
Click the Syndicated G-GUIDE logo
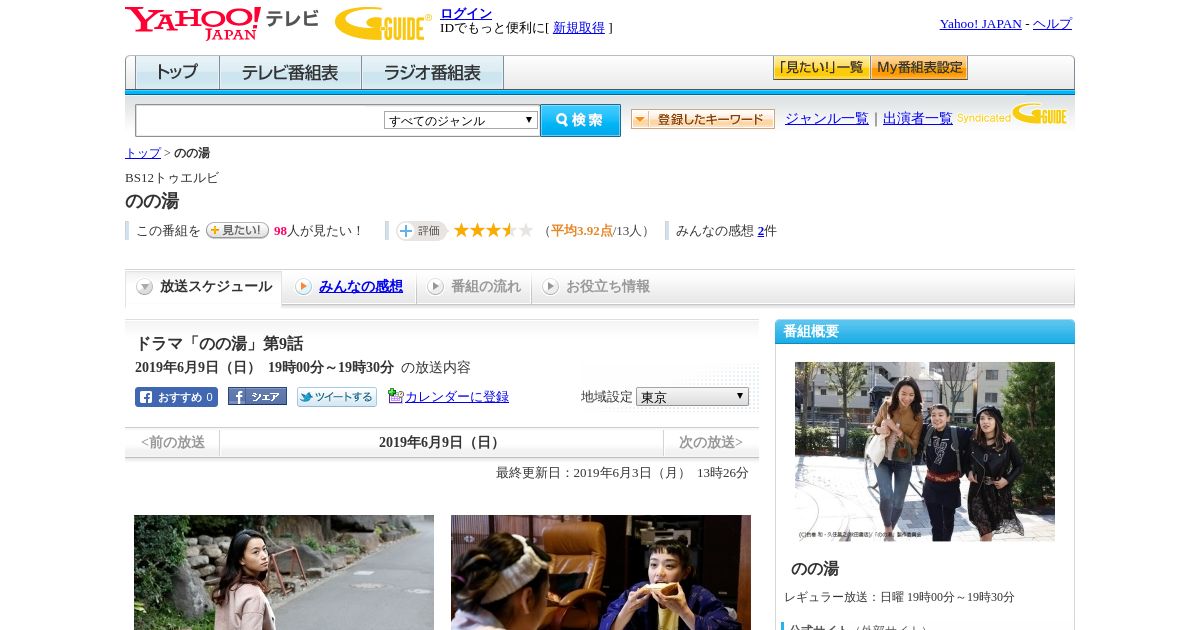click(x=1011, y=114)
